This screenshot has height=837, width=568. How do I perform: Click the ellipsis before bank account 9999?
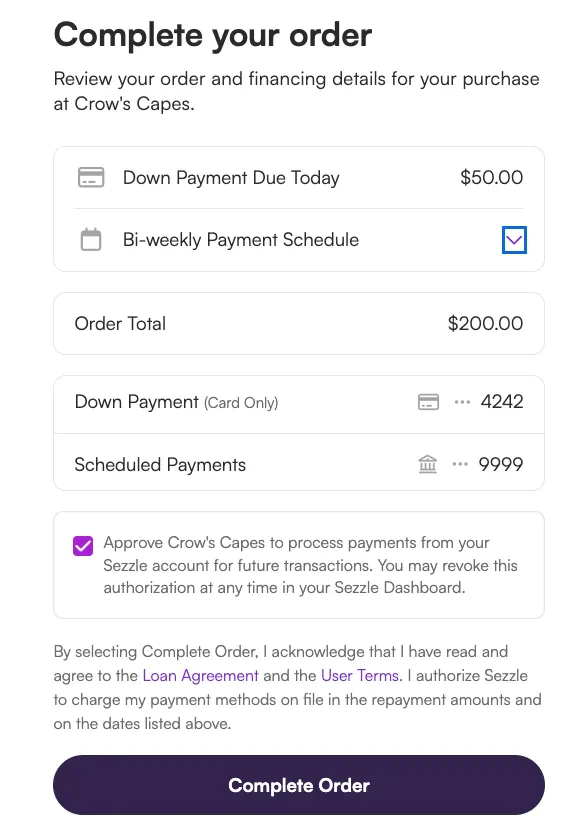coord(460,464)
